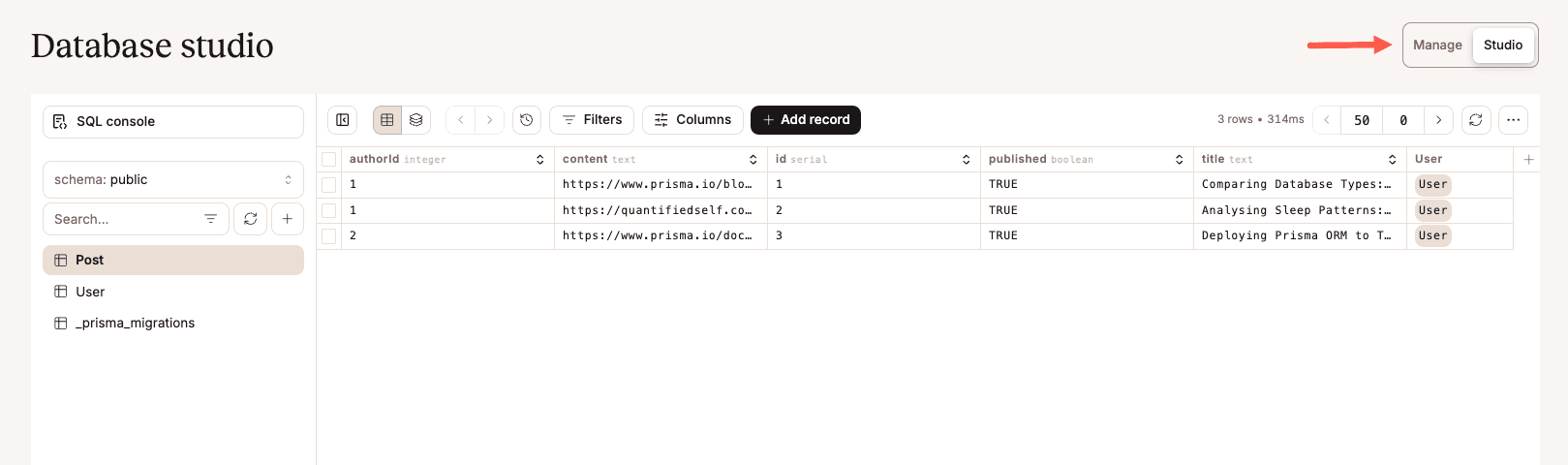Viewport: 1568px width, 465px height.
Task: Open the Filters button
Action: point(592,120)
